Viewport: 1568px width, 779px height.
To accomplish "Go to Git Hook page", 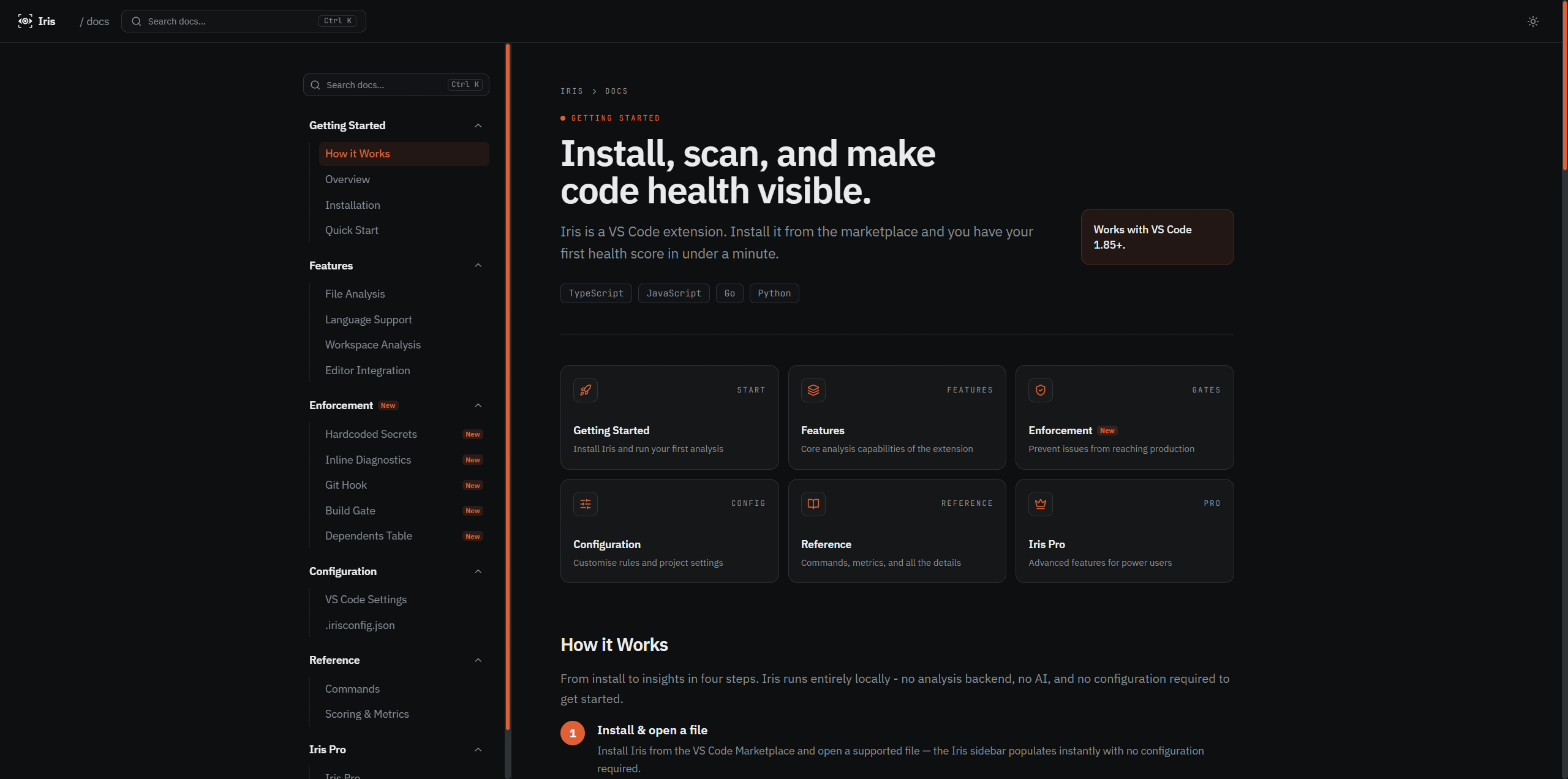I will pos(404,485).
